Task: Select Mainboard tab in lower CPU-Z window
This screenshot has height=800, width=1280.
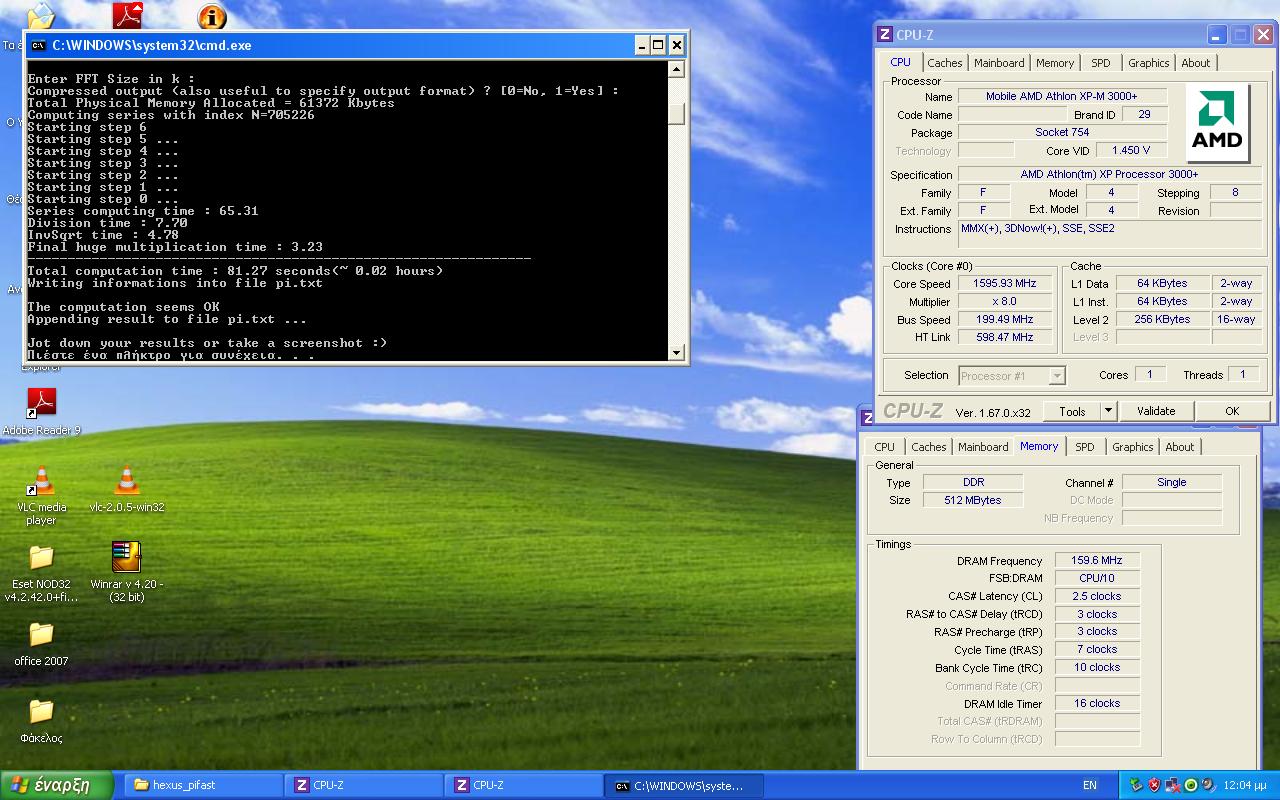Action: (x=983, y=447)
